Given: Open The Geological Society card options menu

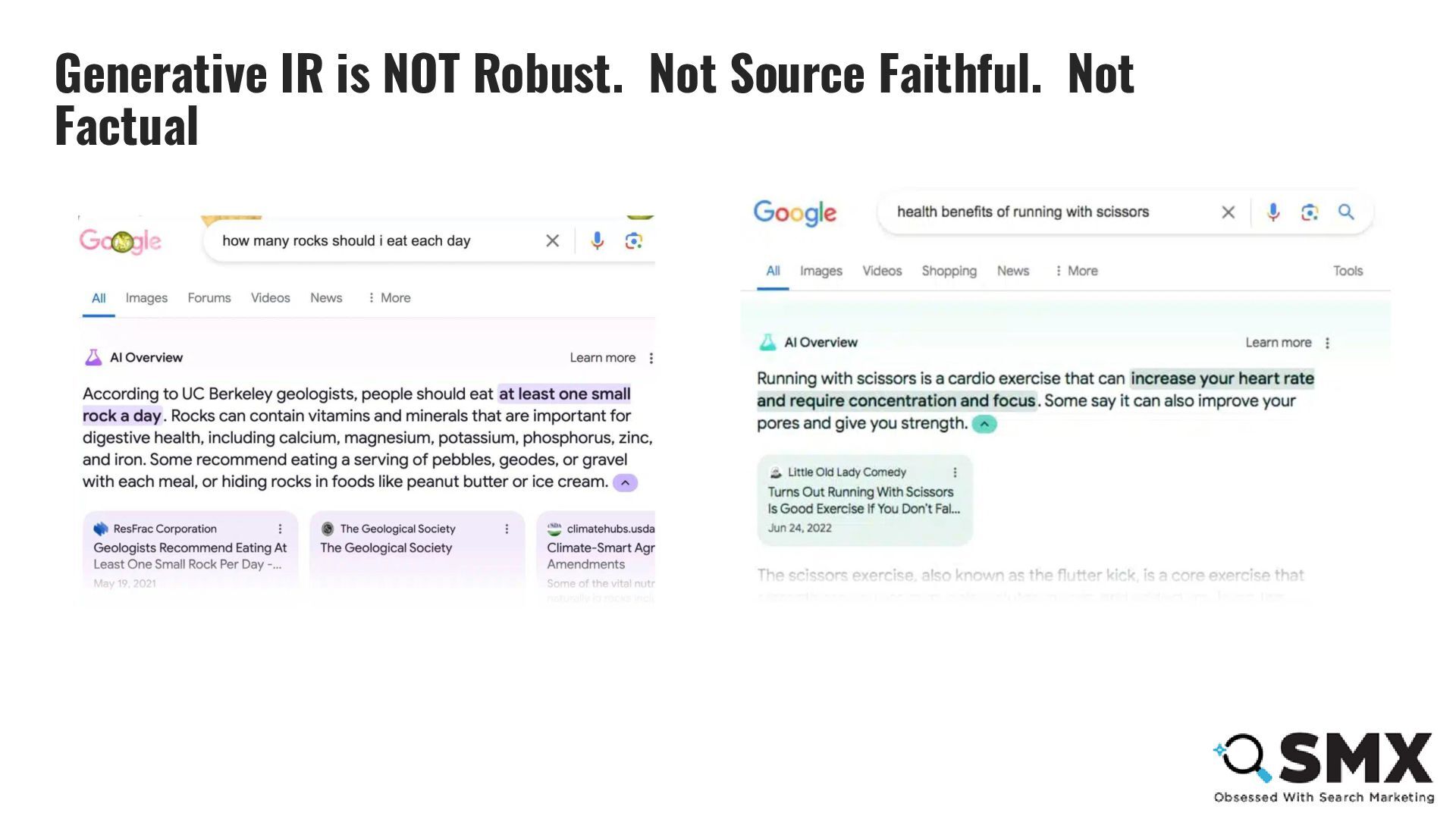Looking at the screenshot, I should pos(507,529).
